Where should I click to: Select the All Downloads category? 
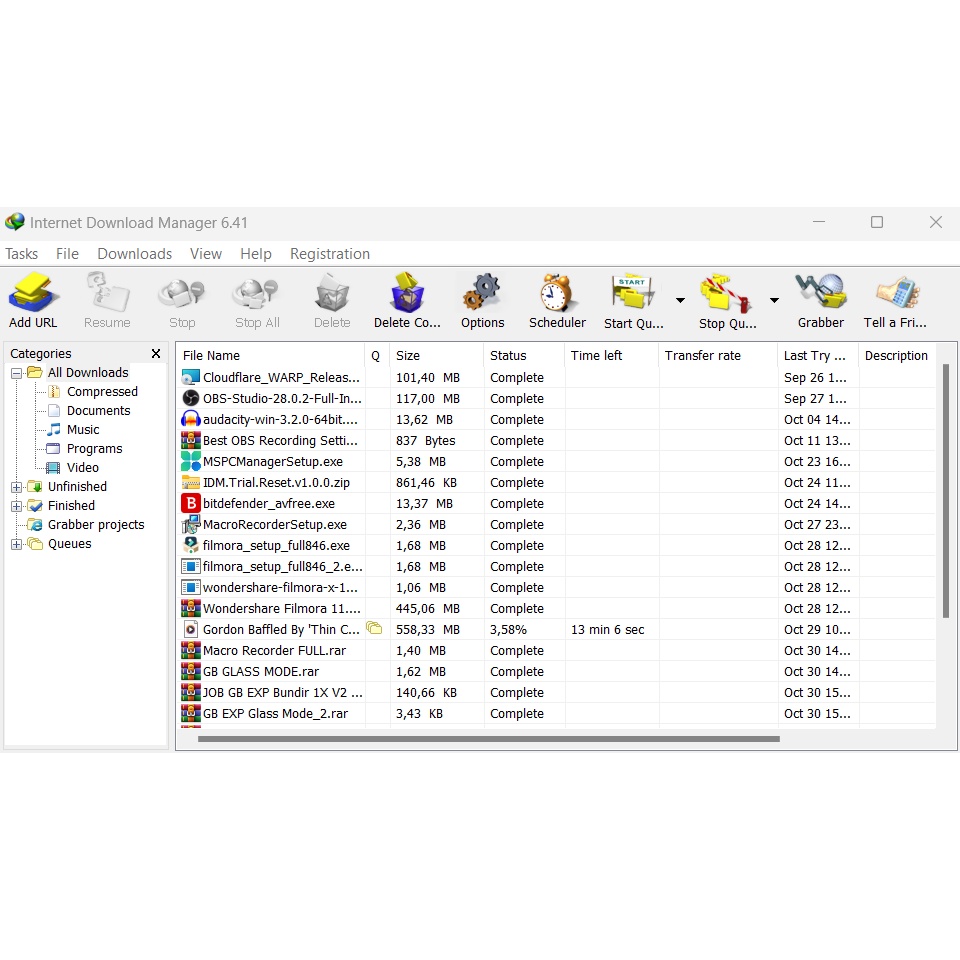[x=88, y=372]
